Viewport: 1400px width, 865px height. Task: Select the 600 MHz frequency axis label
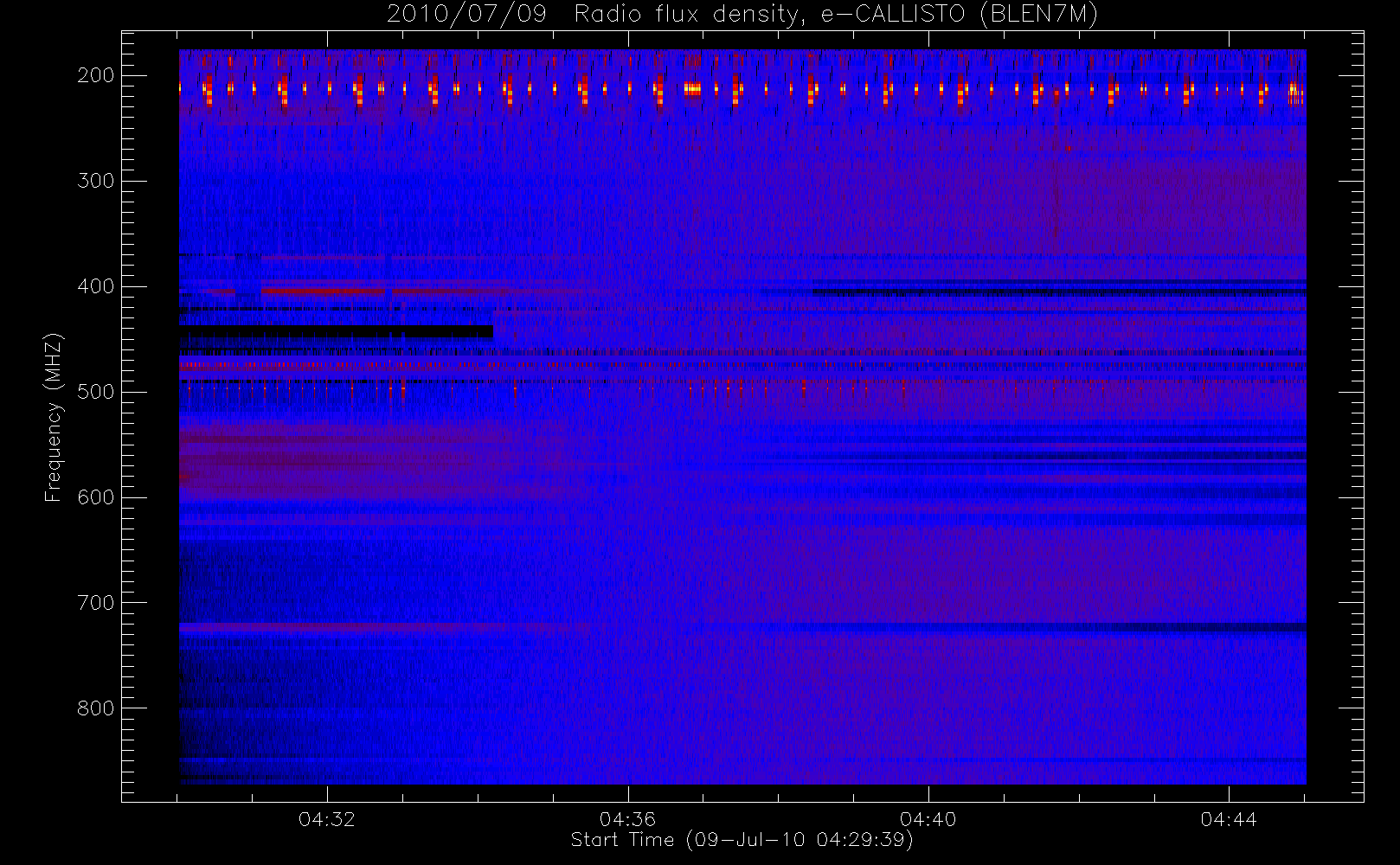tap(95, 497)
